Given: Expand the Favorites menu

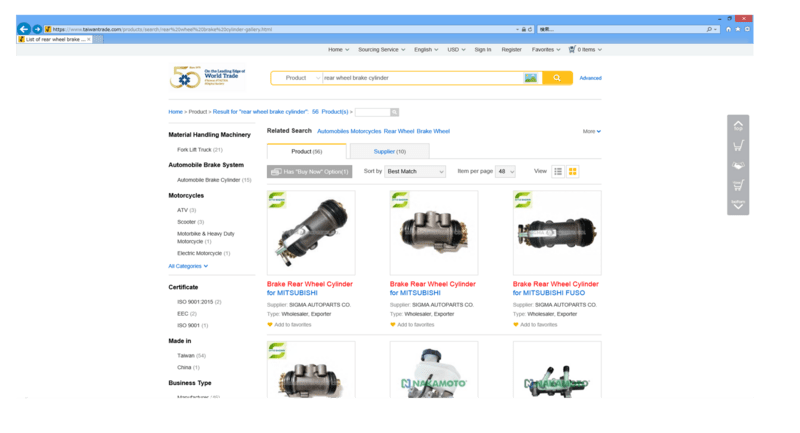Looking at the screenshot, I should pyautogui.click(x=545, y=49).
